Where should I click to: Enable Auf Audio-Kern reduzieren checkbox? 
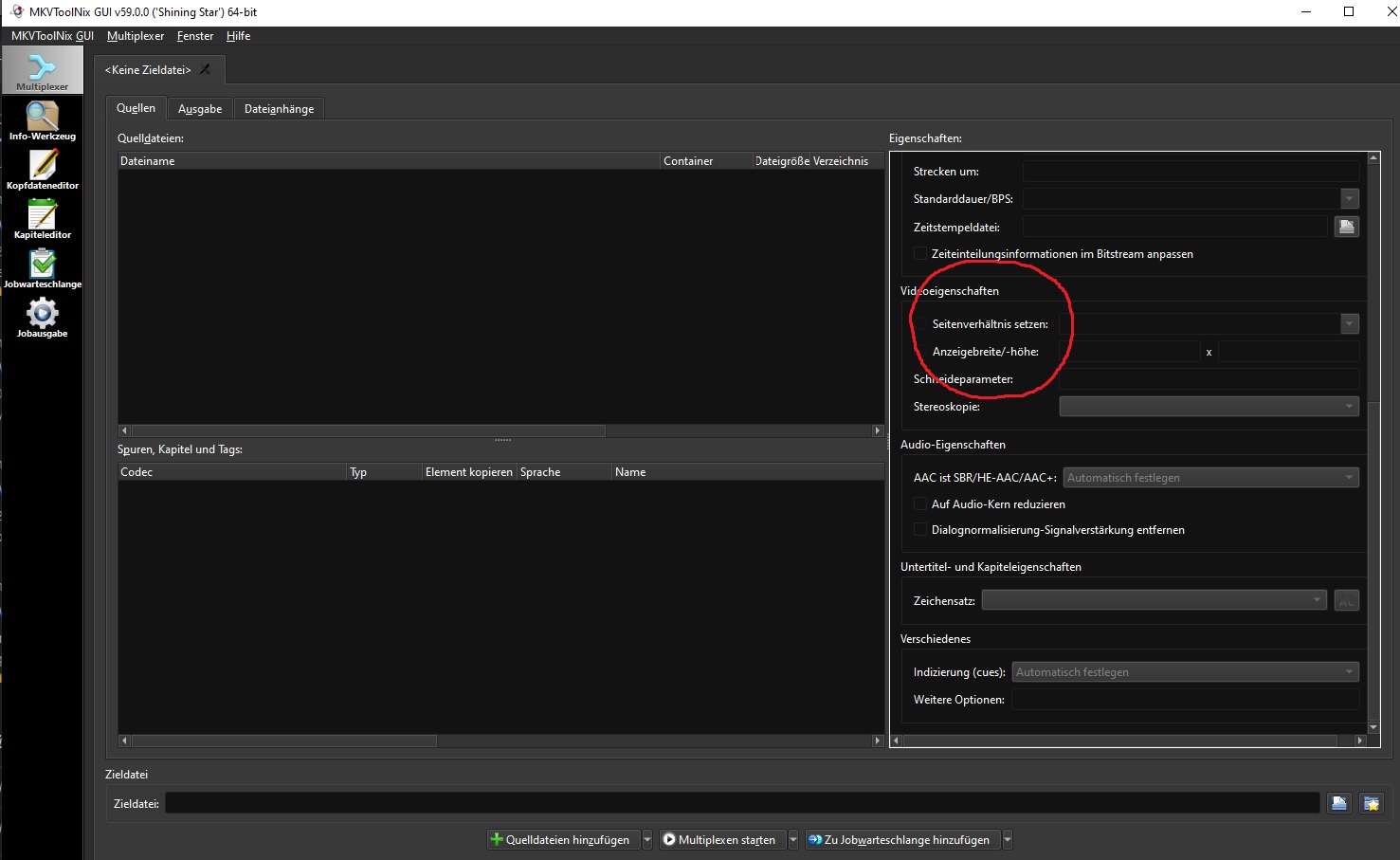(x=919, y=504)
